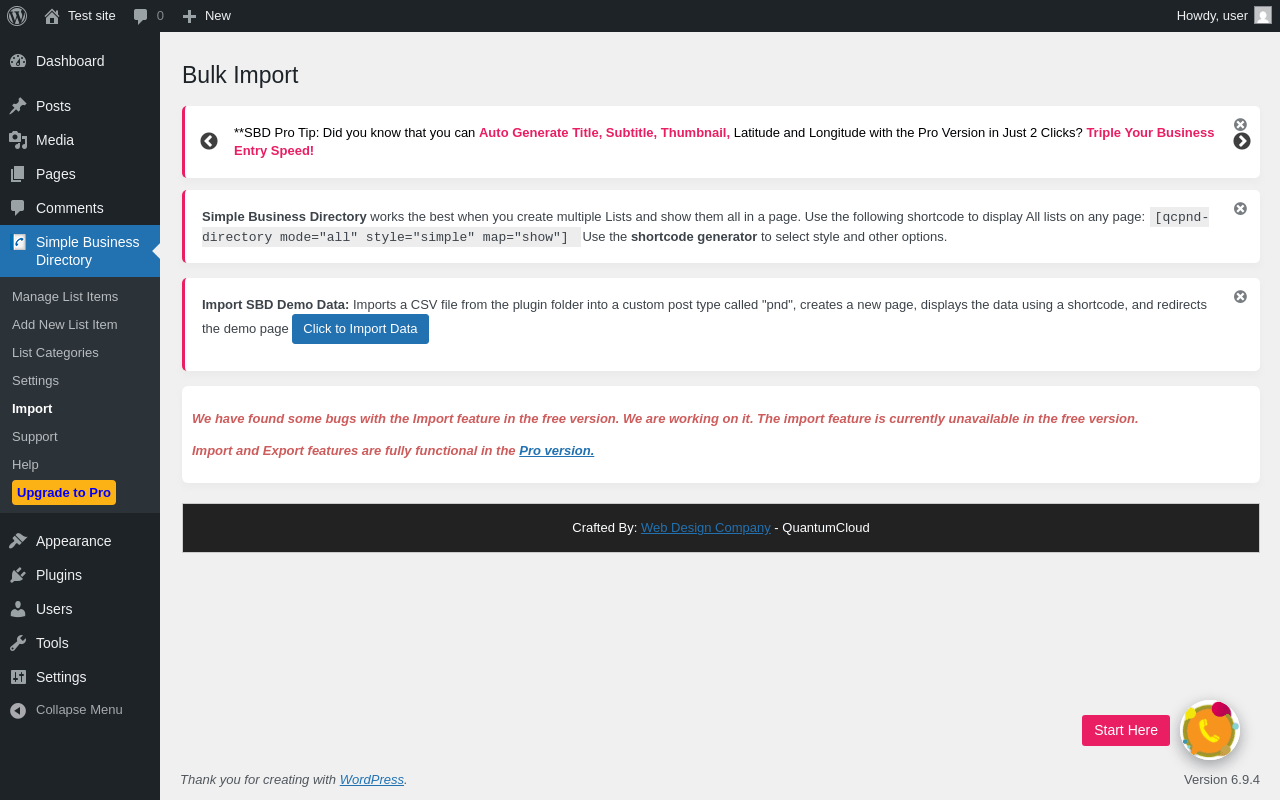Dismiss the shortcode info notice

[x=1240, y=209]
